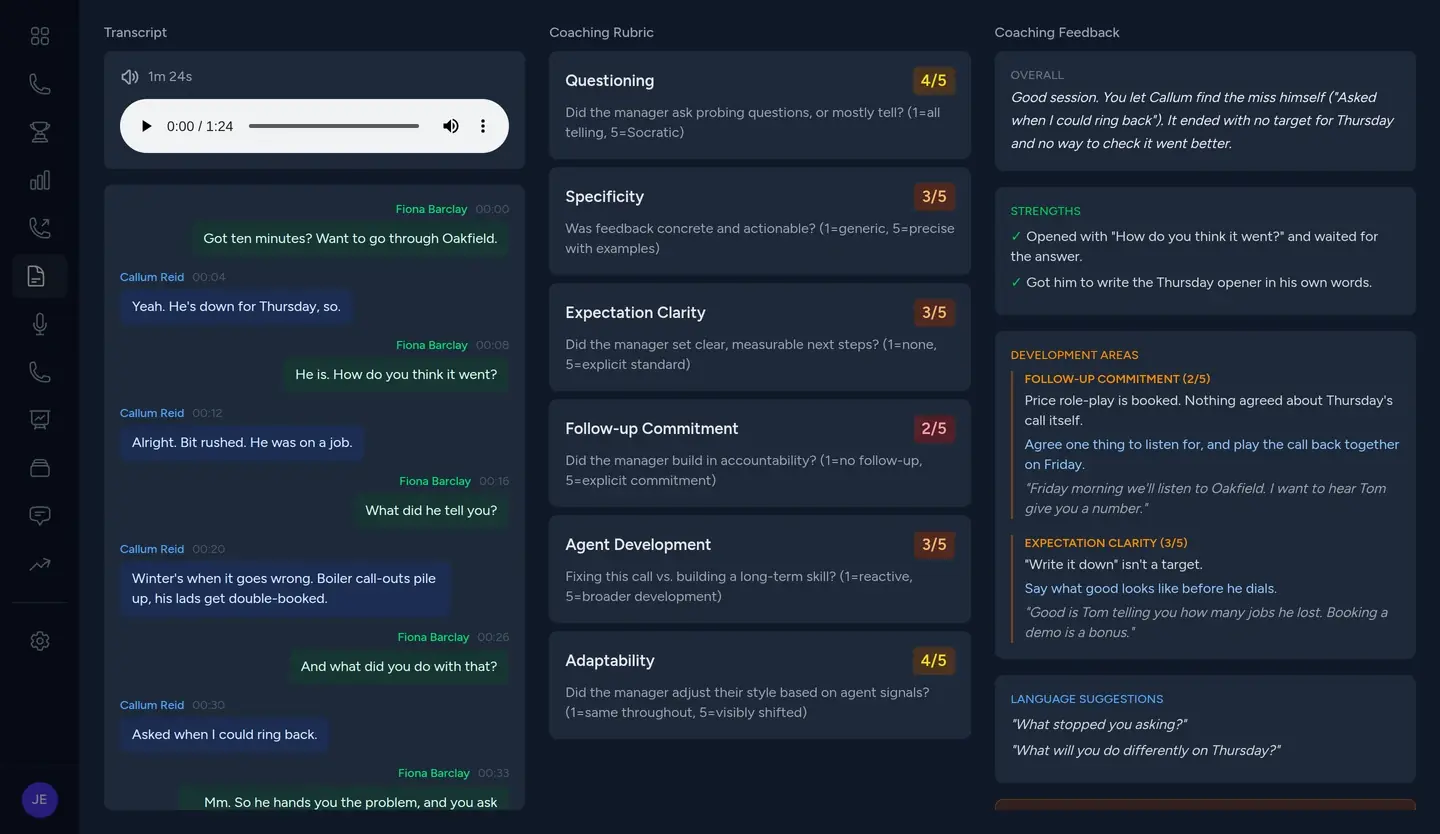
Task: Open the trending arrow sidebar icon
Action: coord(40,564)
